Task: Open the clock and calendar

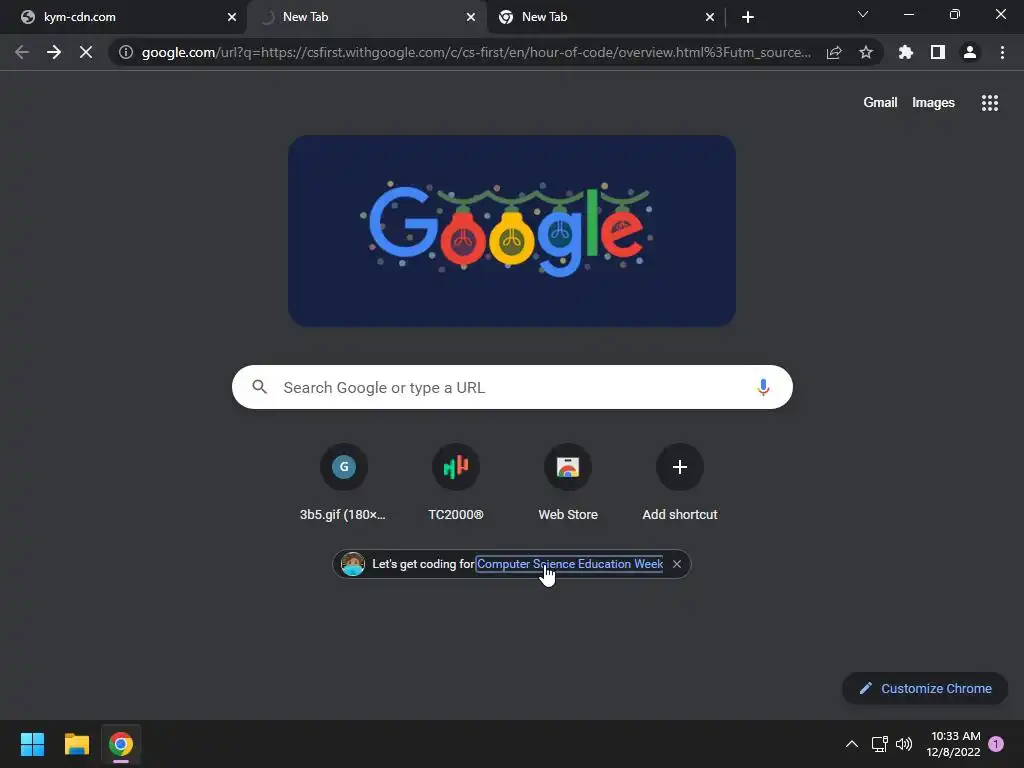Action: pyautogui.click(x=953, y=744)
